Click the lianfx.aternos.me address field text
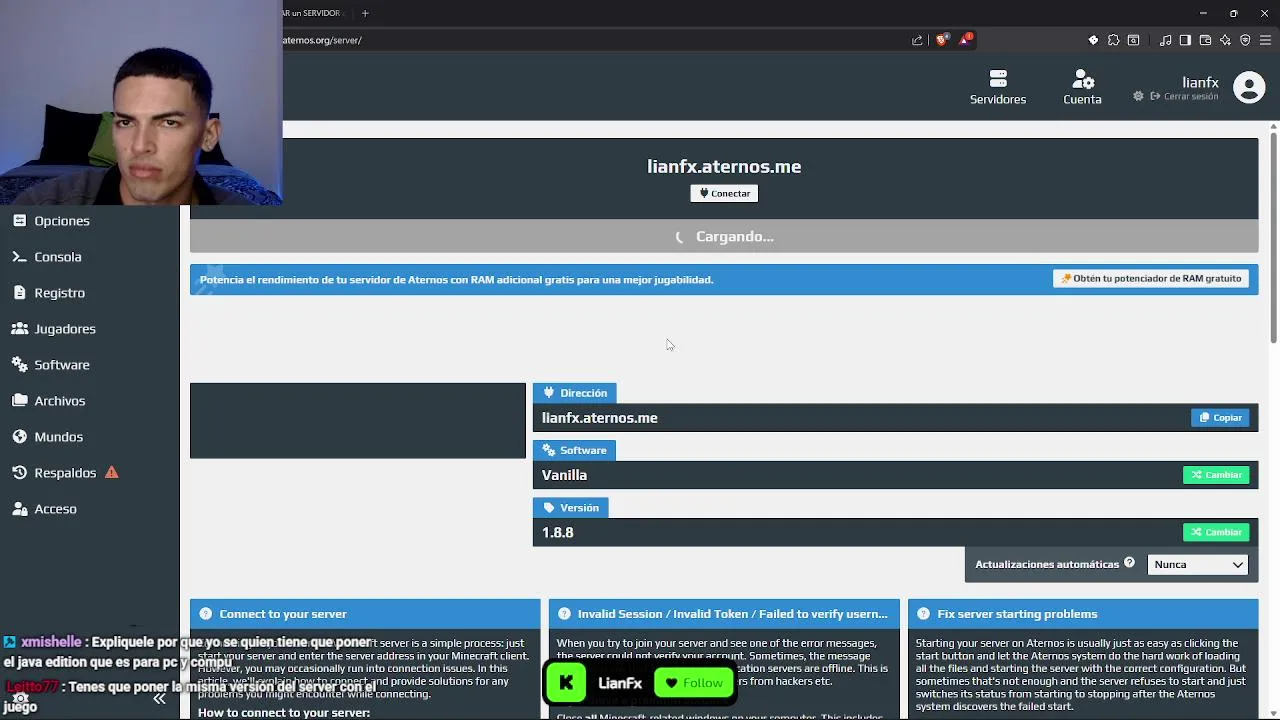The width and height of the screenshot is (1280, 720). 600,418
